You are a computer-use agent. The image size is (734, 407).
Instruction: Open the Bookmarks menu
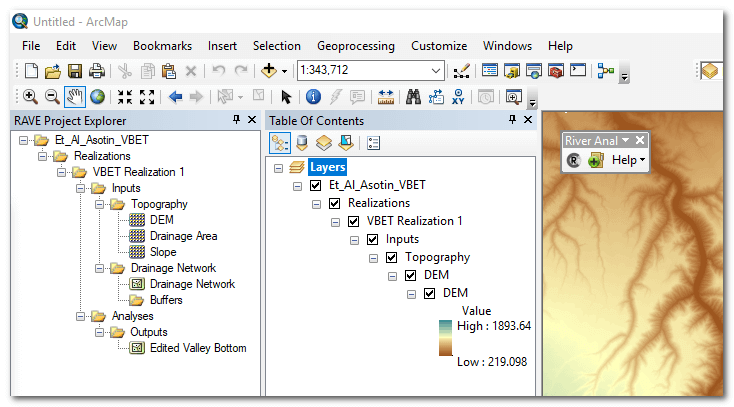pyautogui.click(x=162, y=46)
